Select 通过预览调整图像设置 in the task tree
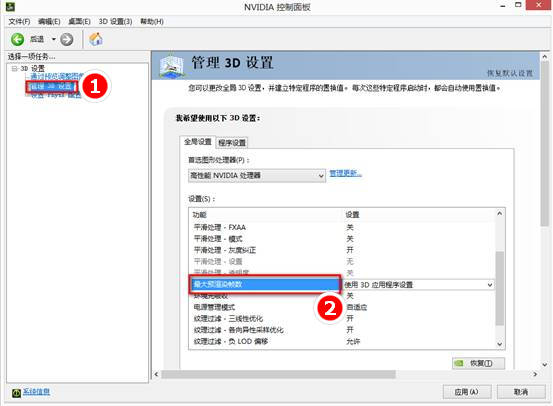The width and height of the screenshot is (553, 406). (56, 77)
